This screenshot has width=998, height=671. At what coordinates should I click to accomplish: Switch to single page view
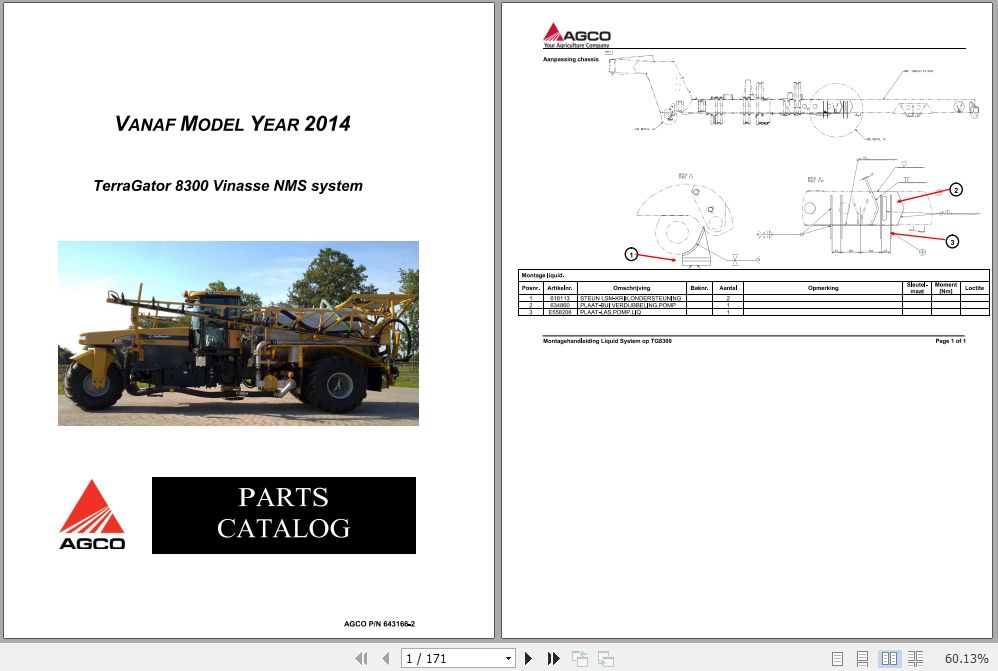point(838,658)
